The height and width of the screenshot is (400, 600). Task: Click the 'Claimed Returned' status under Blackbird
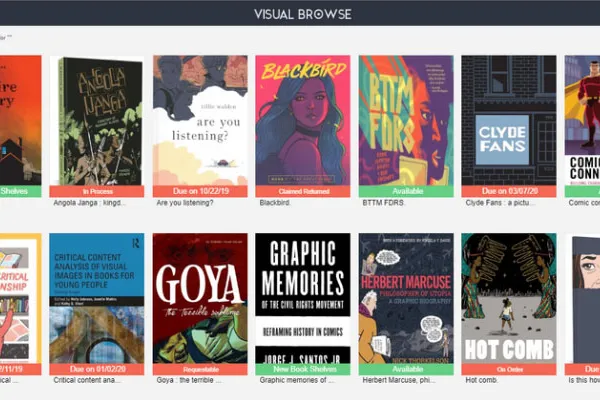303,191
